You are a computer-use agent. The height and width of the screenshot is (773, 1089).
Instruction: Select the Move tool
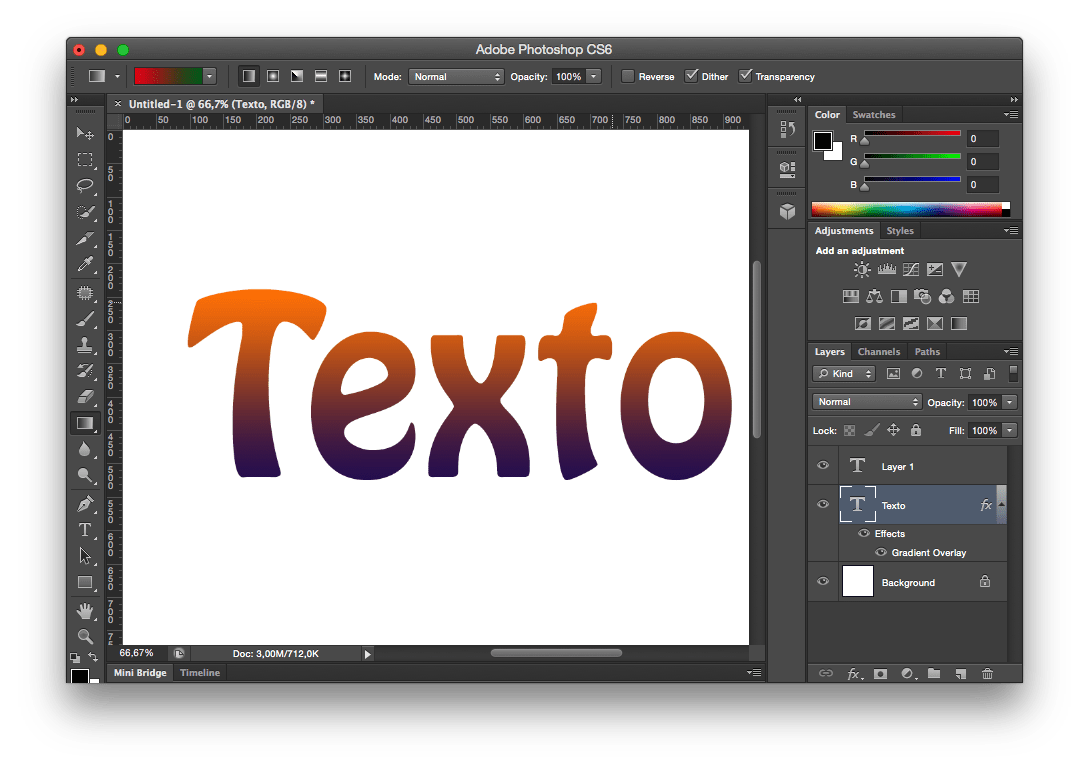(x=85, y=133)
